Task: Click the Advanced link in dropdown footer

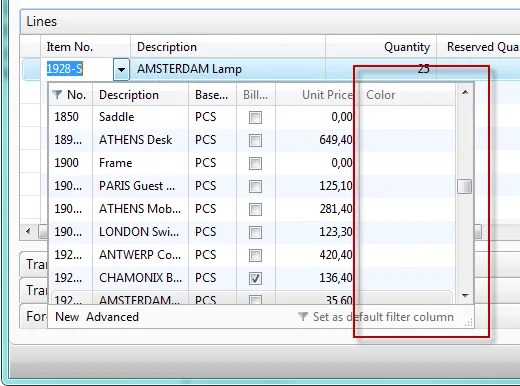Action: (112, 317)
